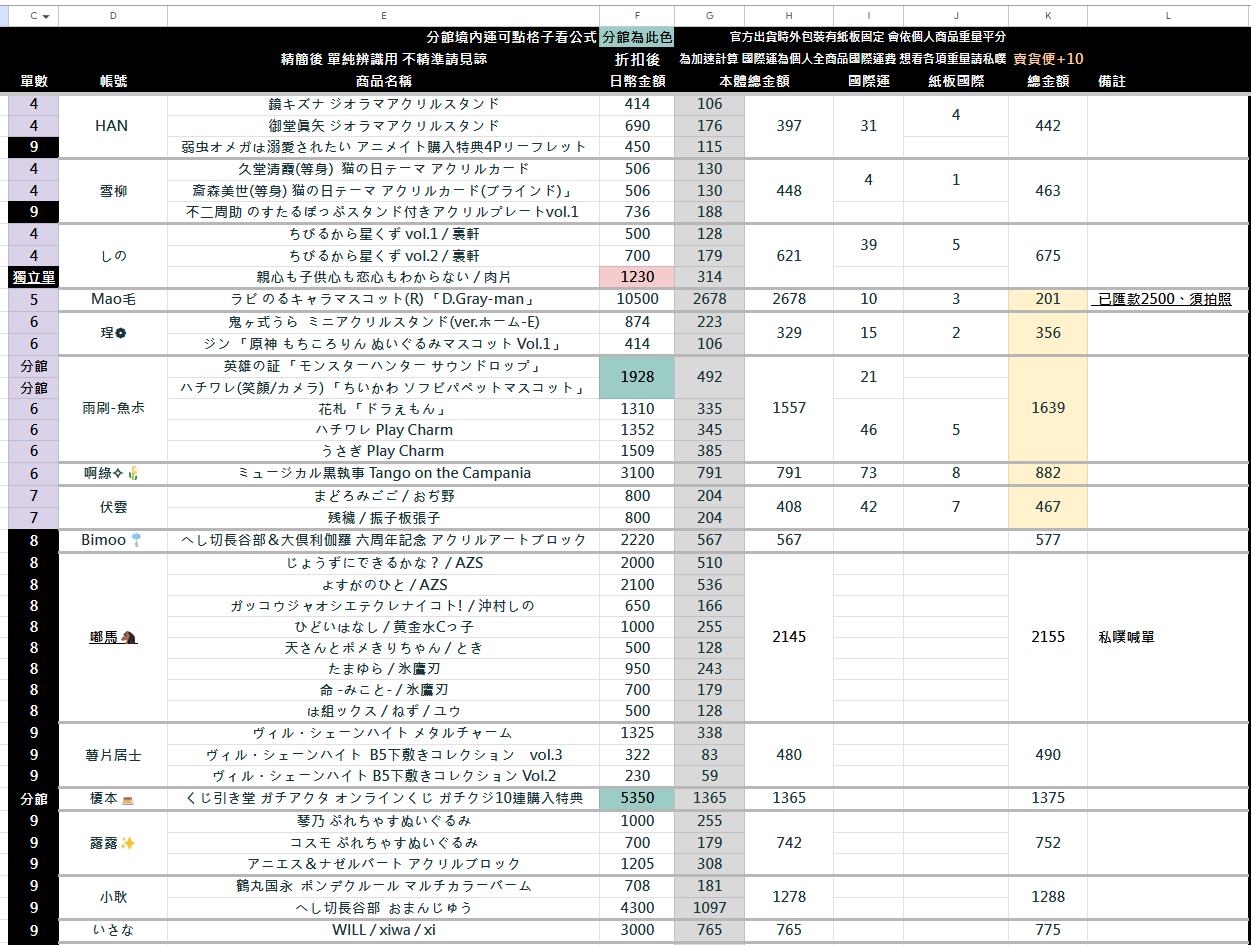Viewport: 1251px width, 945px height.
Task: Select product cell うさぎ Play Charm
Action: point(384,451)
